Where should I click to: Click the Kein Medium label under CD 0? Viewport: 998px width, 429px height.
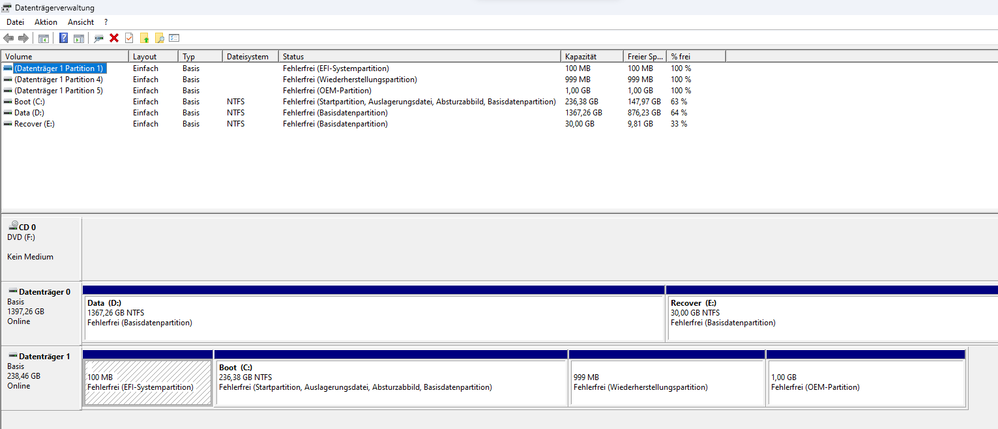tap(31, 257)
